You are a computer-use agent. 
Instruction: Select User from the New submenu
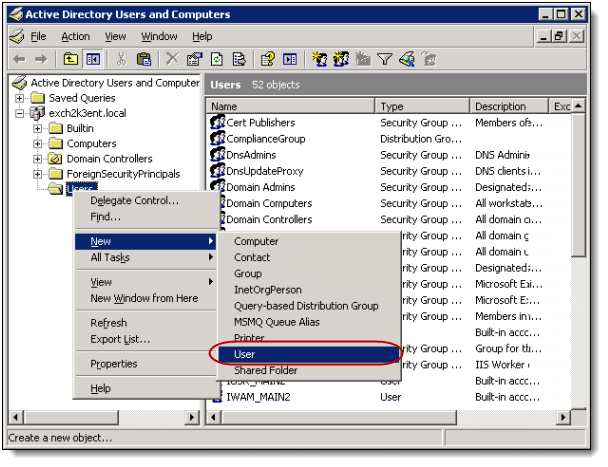click(x=245, y=354)
